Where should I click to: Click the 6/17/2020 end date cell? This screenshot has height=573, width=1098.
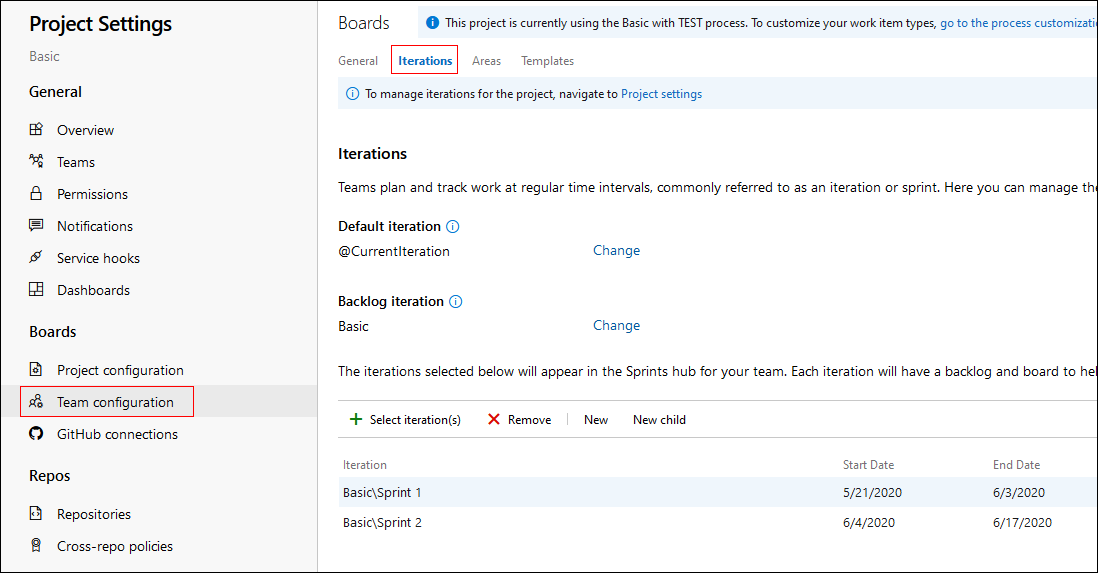(1022, 523)
